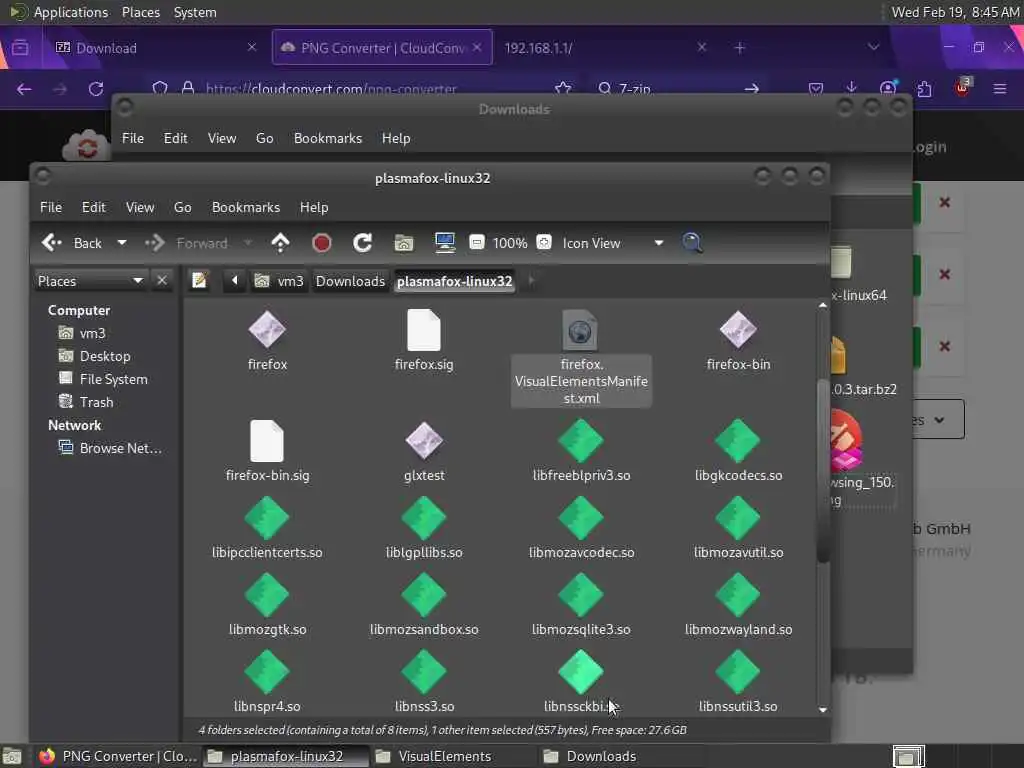Go up to parent folder

coord(280,243)
